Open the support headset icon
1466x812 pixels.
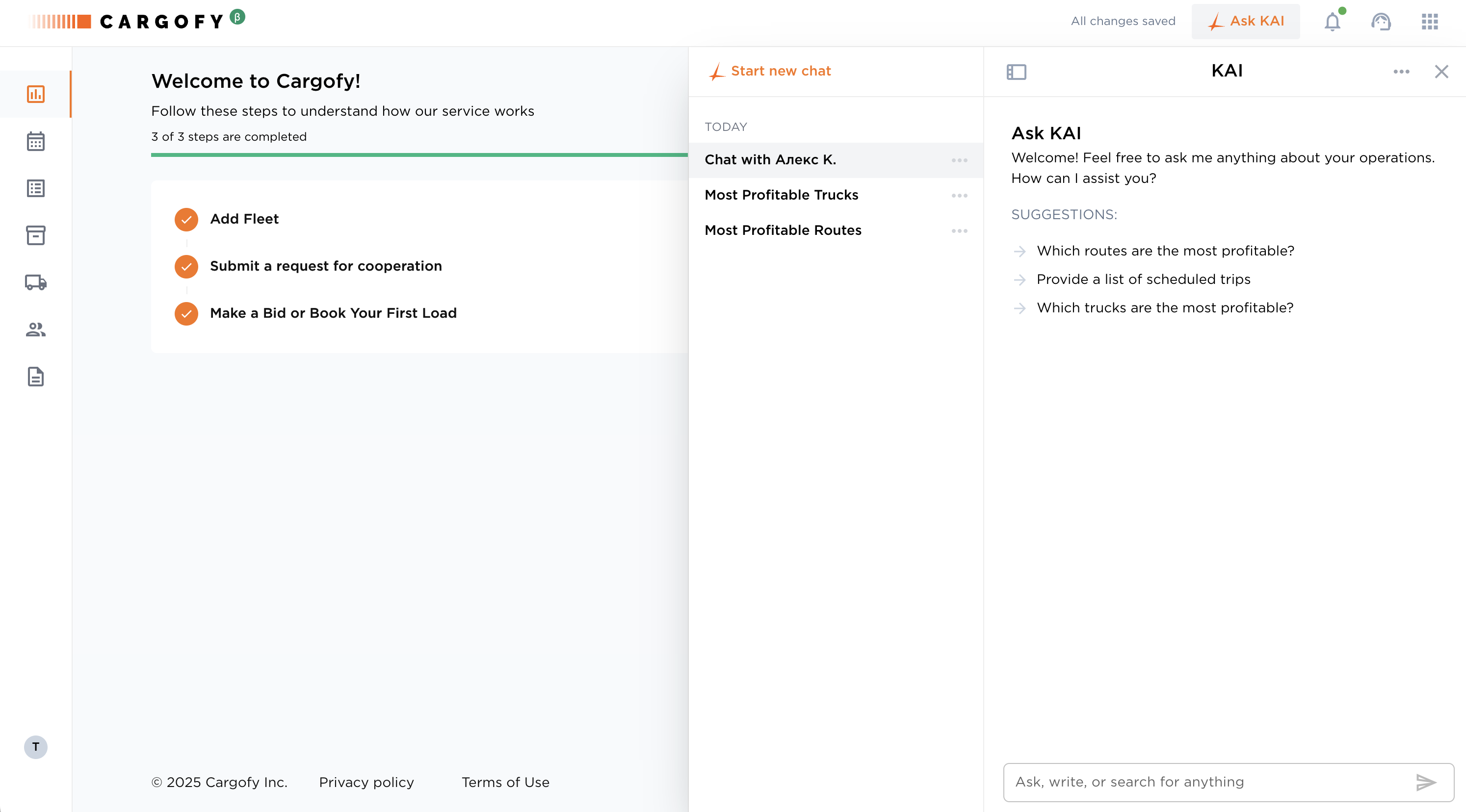1381,22
